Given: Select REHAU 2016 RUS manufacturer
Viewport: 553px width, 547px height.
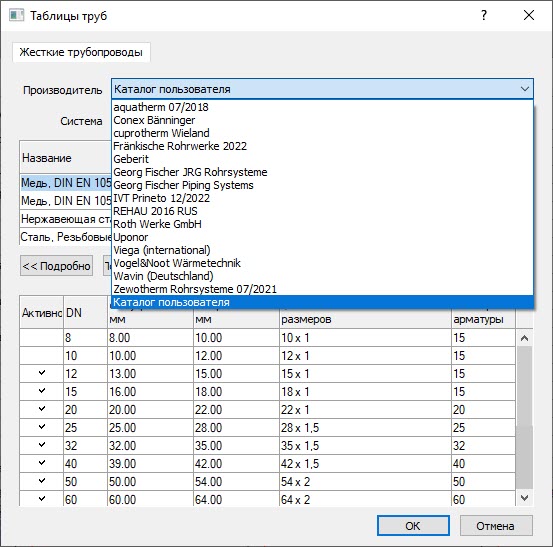Looking at the screenshot, I should [322, 211].
